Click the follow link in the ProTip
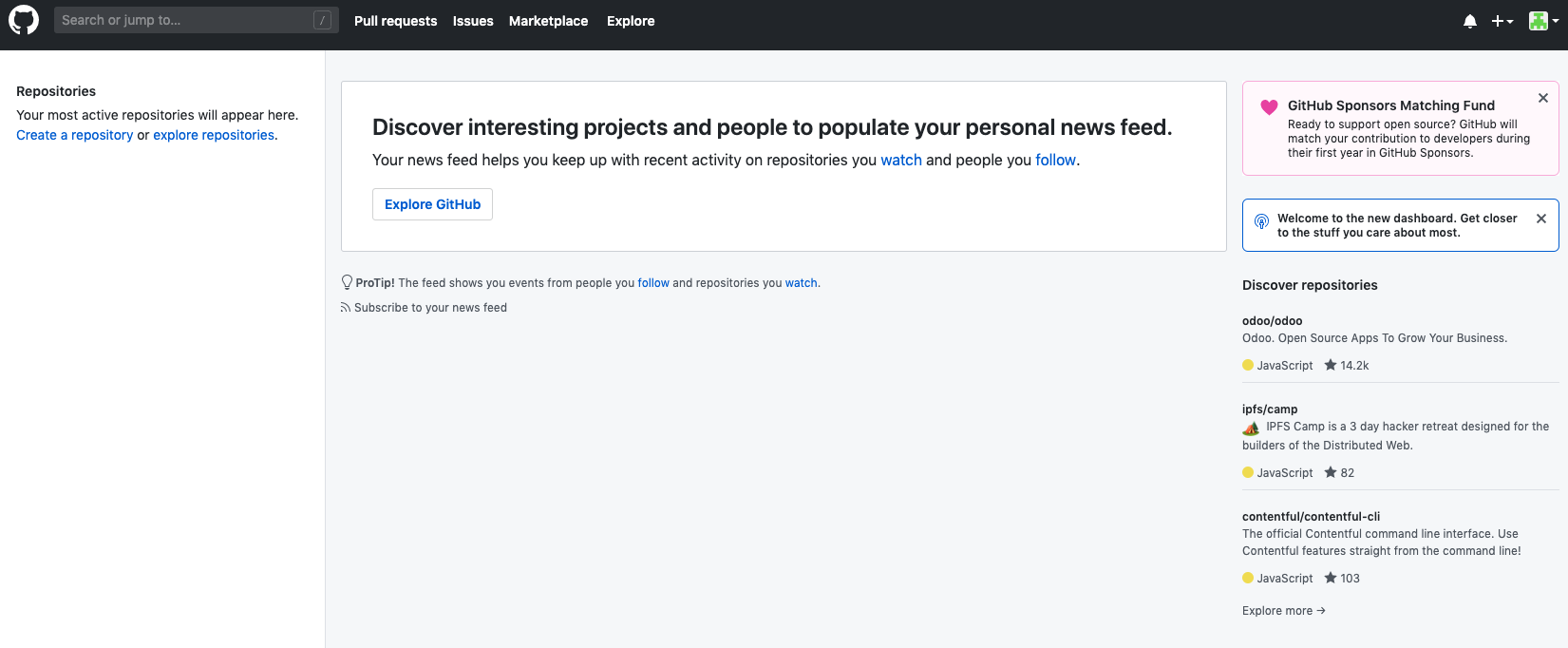The height and width of the screenshot is (648, 1568). tap(653, 283)
